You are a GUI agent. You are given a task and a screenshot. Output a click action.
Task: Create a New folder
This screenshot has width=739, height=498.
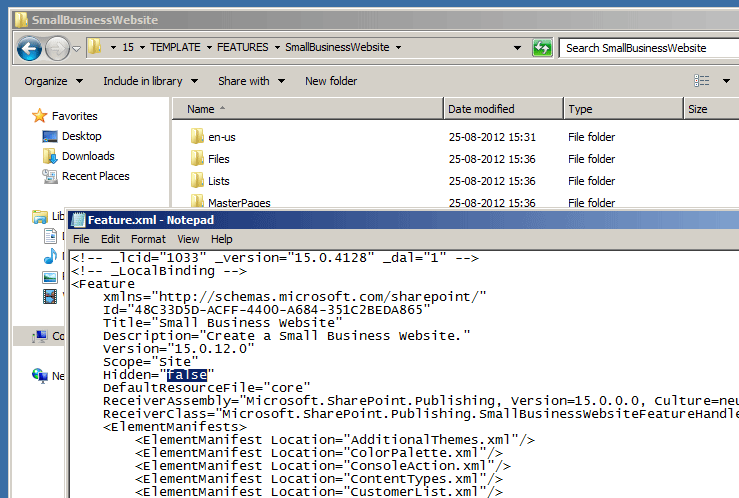[331, 81]
